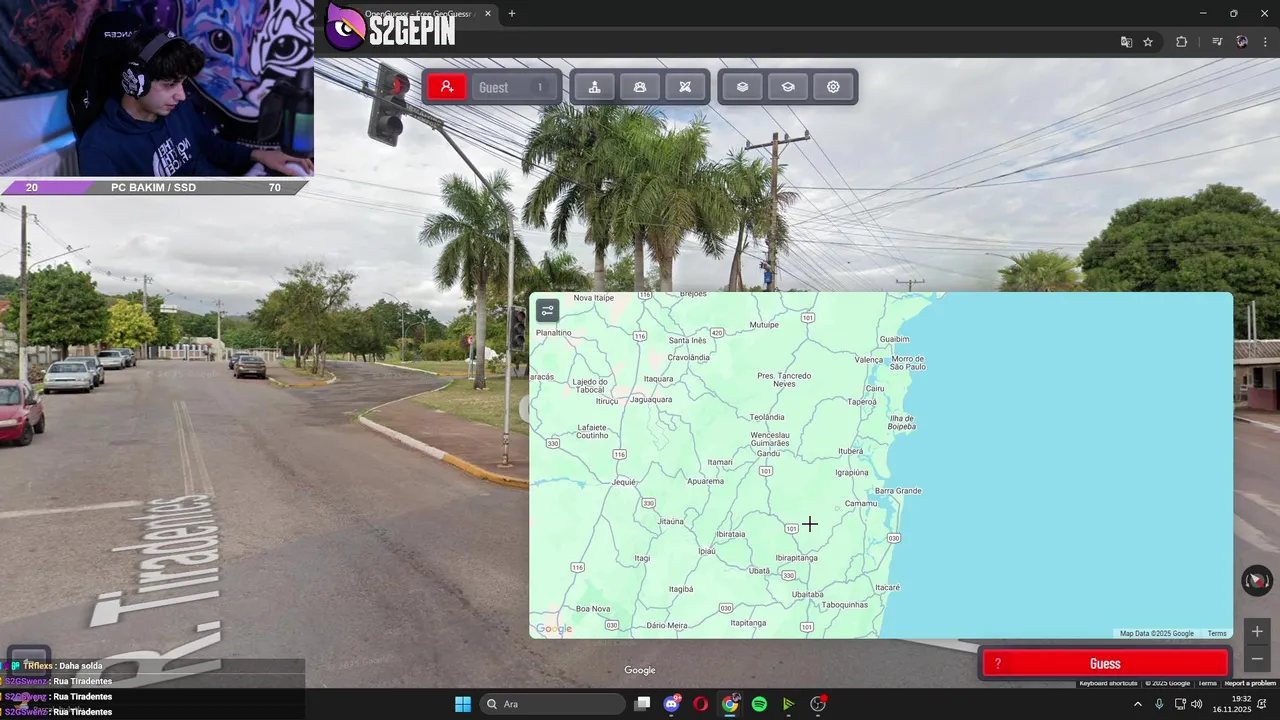Screen dimensions: 1280x720
Task: Open Terms link inside the minimap
Action: [1217, 633]
